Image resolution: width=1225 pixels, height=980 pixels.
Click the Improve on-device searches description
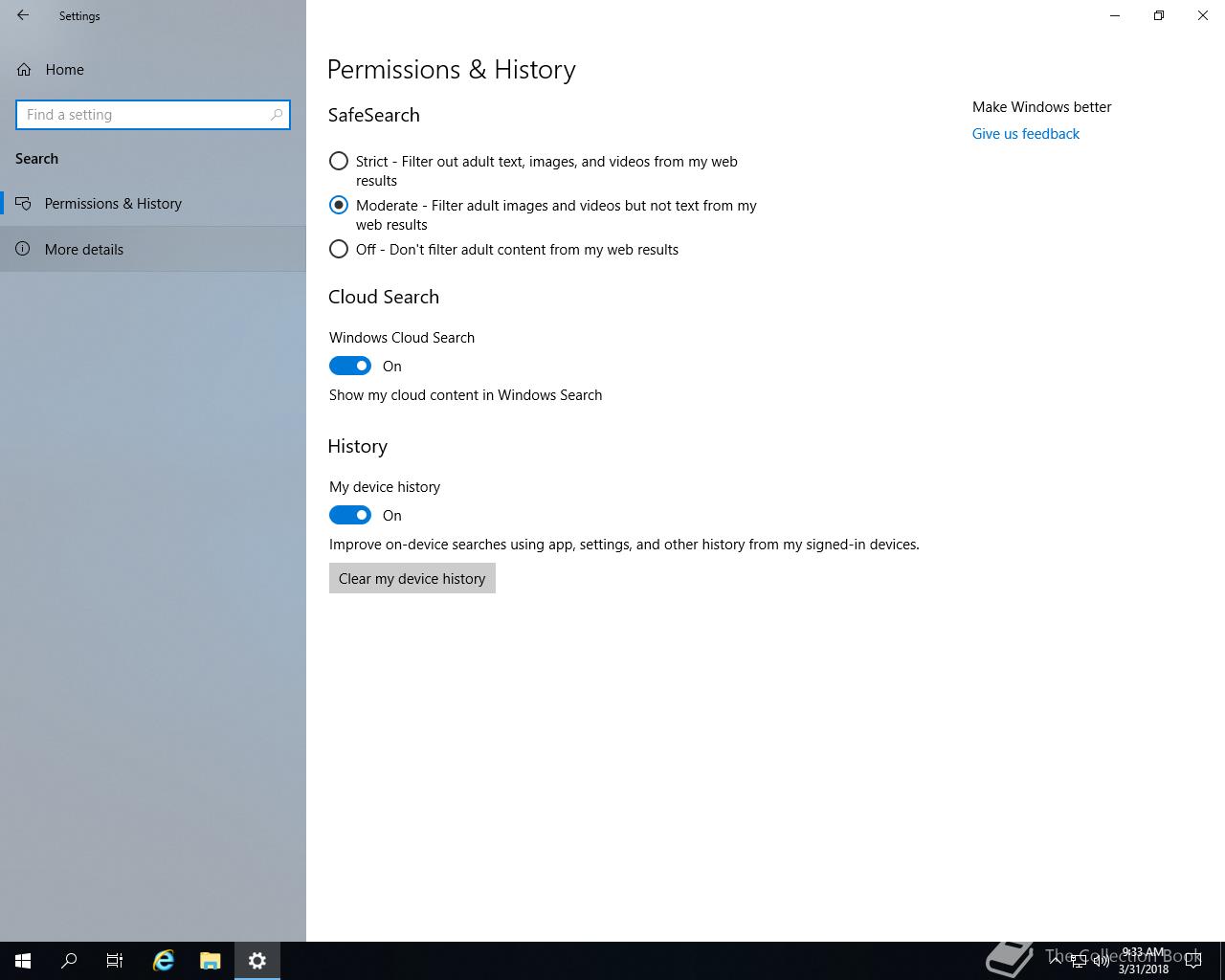point(624,545)
